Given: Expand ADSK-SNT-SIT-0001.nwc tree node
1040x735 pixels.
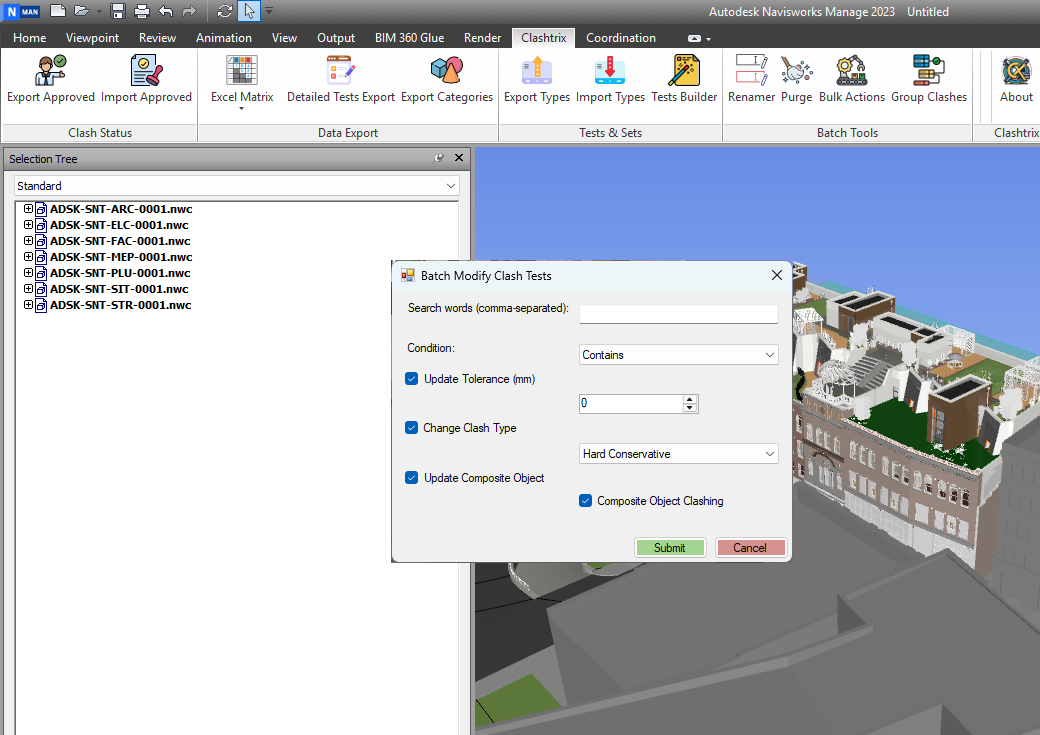Looking at the screenshot, I should coord(29,288).
